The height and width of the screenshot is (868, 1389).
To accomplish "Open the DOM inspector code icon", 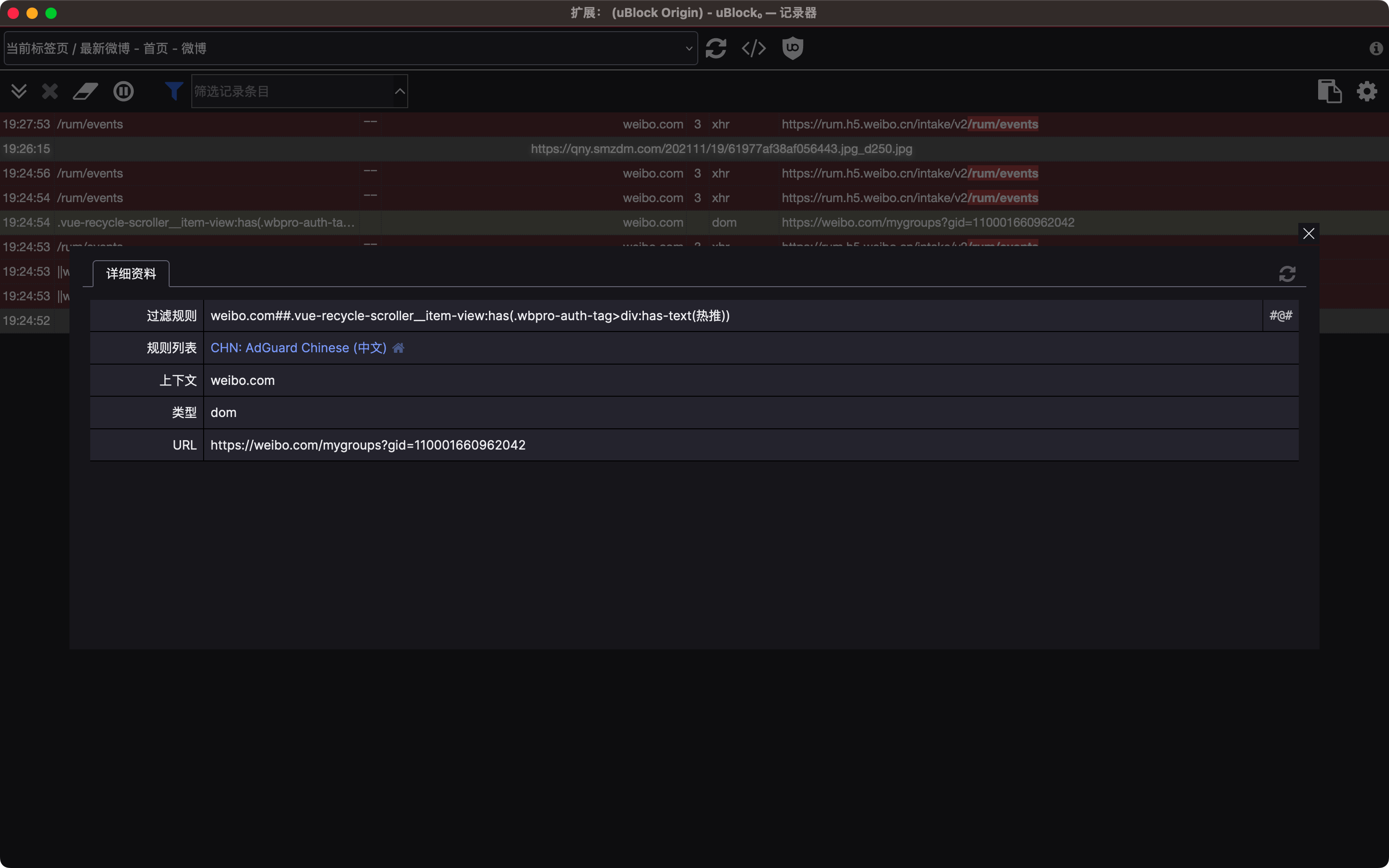I will tap(754, 48).
